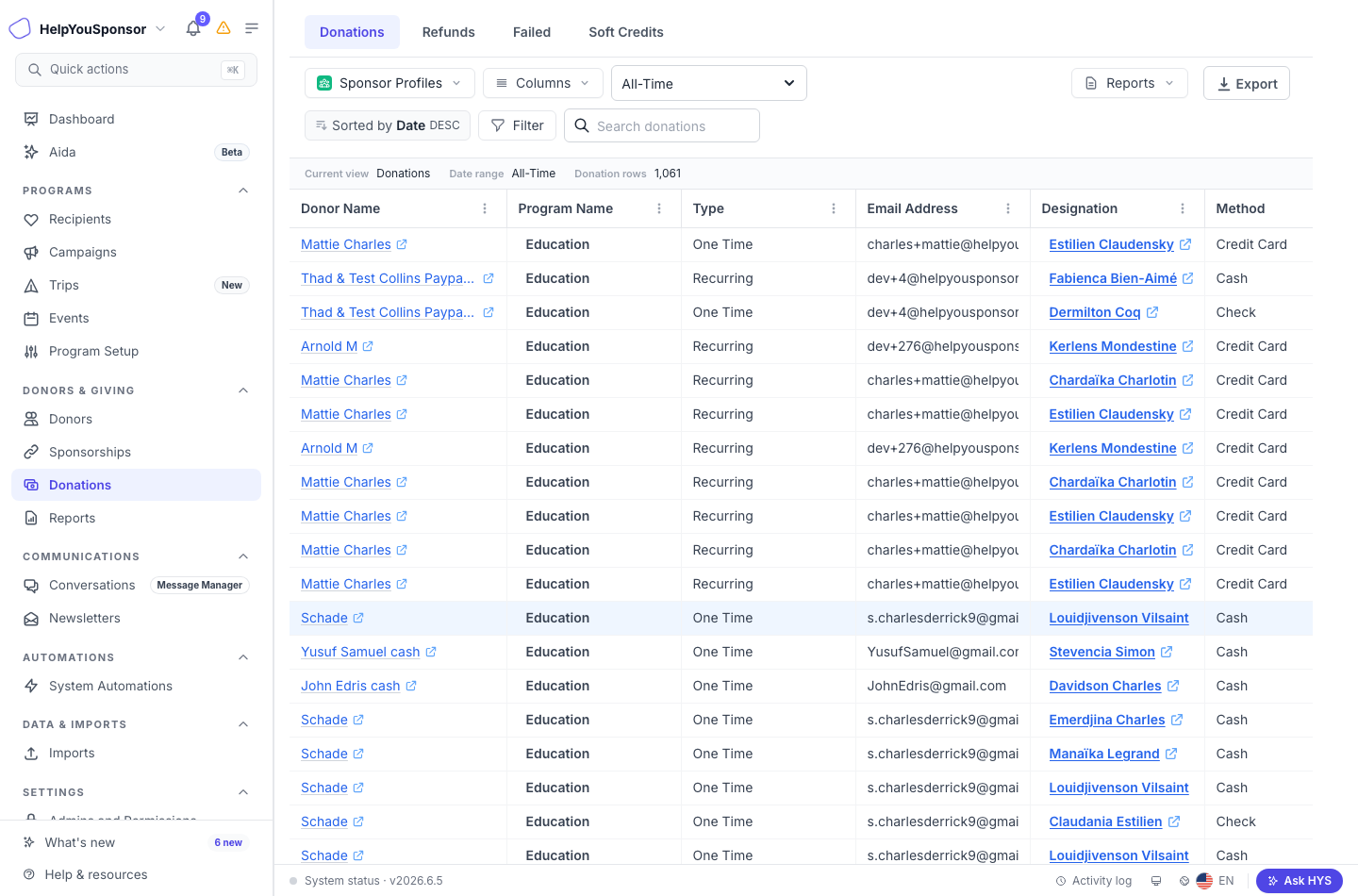Viewport: 1358px width, 896px height.
Task: Open Dashboard from the sidebar
Action: tap(136, 119)
